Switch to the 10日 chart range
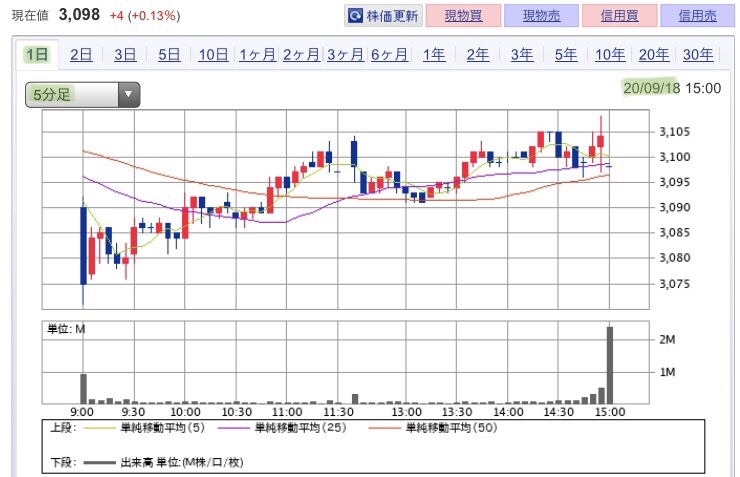 pos(213,55)
